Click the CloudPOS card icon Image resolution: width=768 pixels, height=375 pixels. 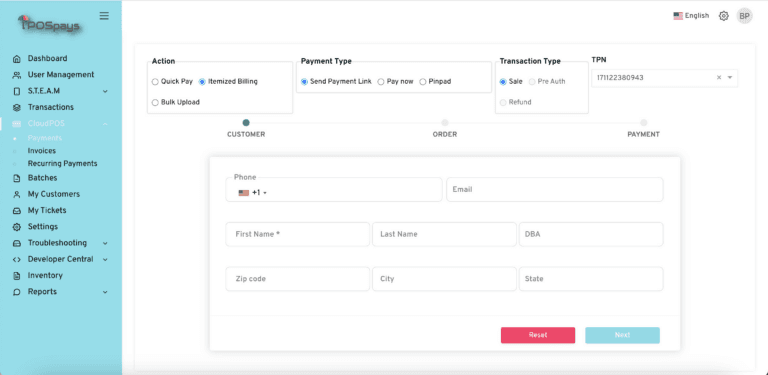pyautogui.click(x=17, y=124)
